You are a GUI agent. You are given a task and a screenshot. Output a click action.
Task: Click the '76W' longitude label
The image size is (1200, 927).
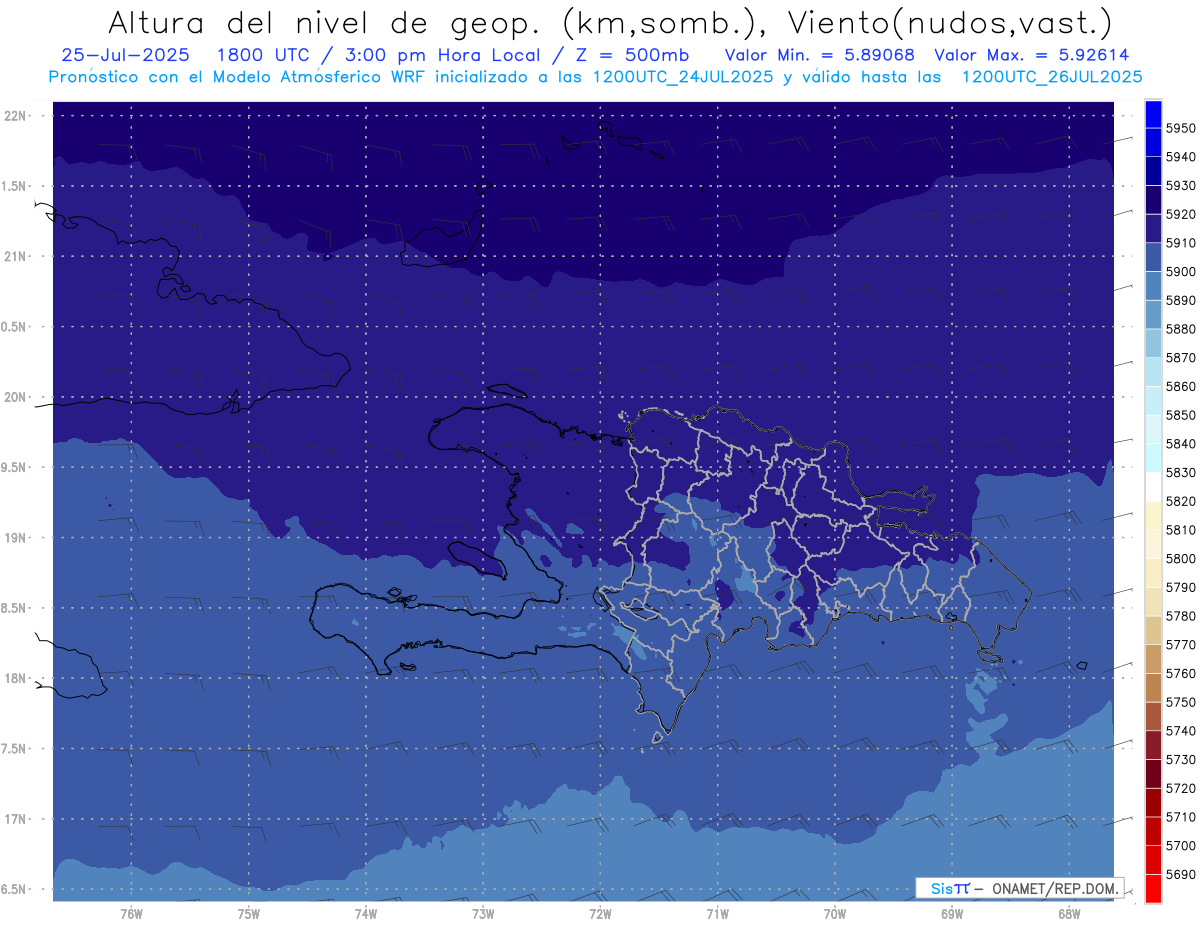[x=131, y=913]
